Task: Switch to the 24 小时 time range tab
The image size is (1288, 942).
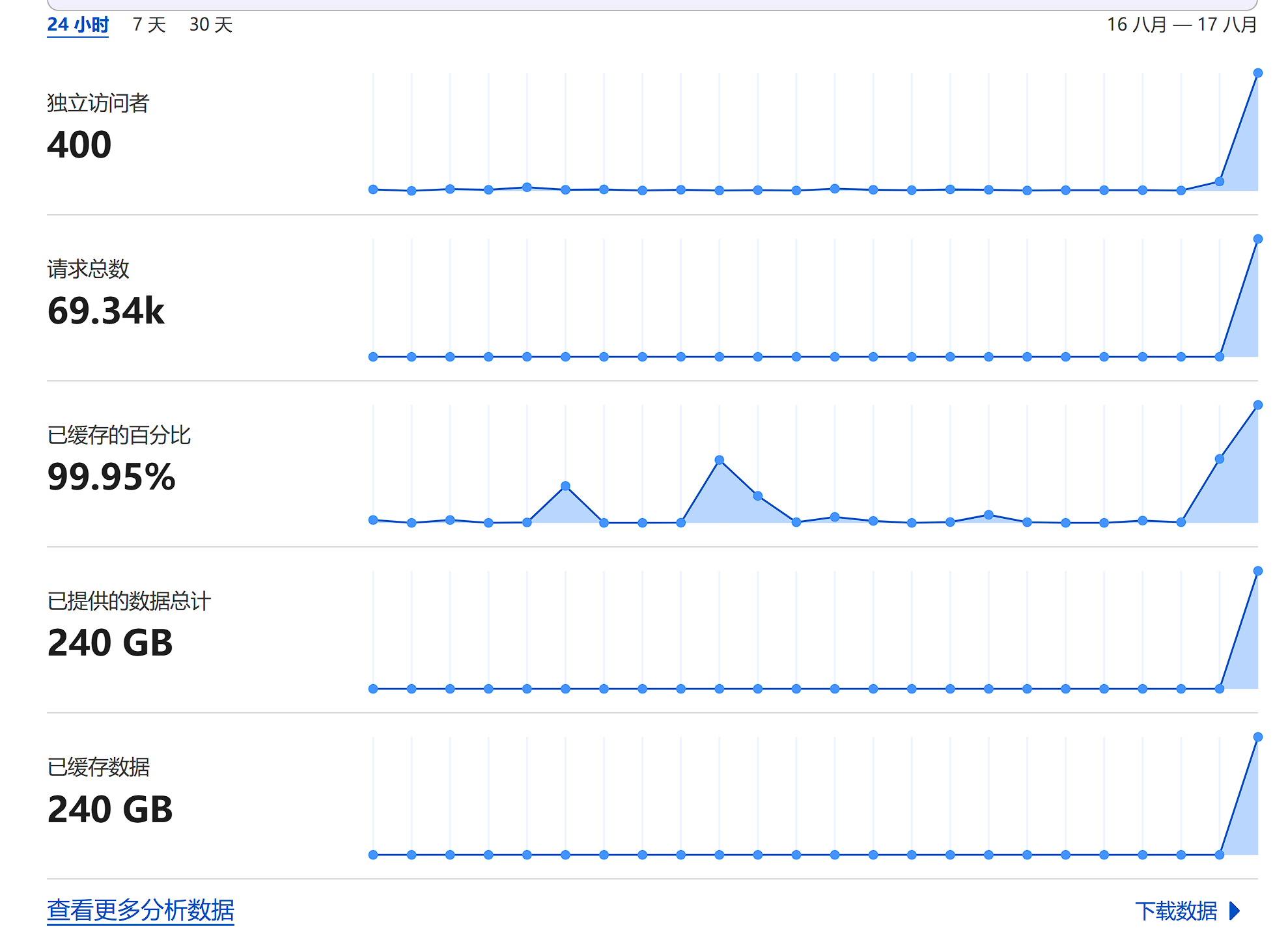Action: pos(77,25)
